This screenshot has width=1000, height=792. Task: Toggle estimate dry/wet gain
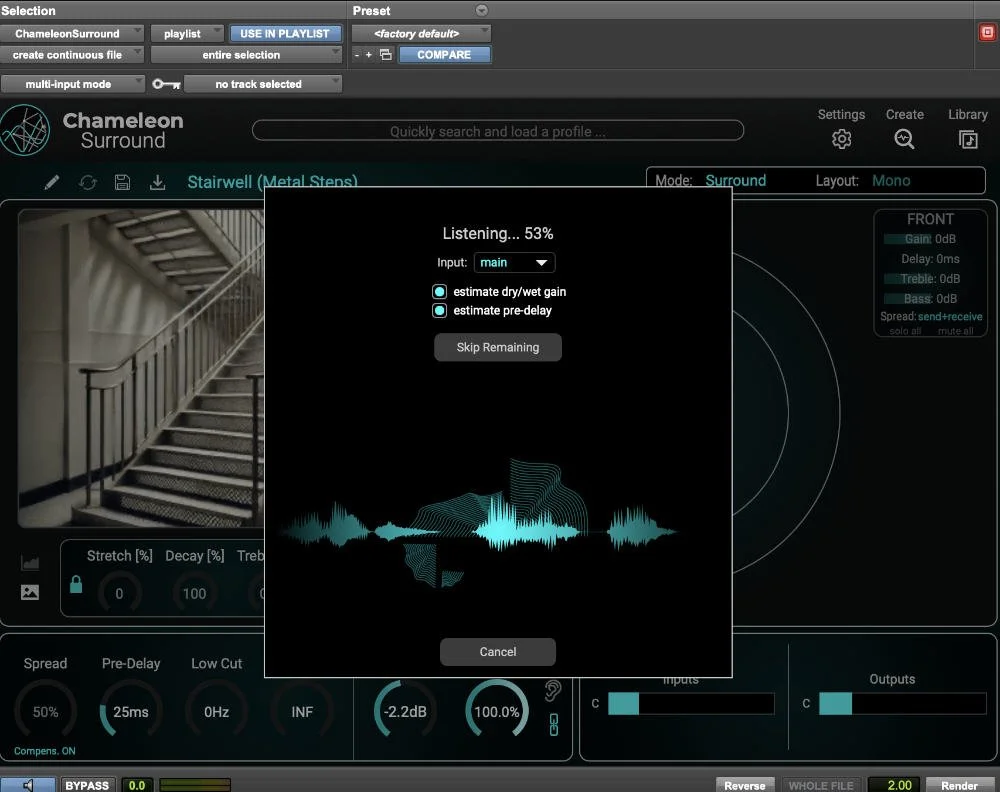click(x=439, y=291)
